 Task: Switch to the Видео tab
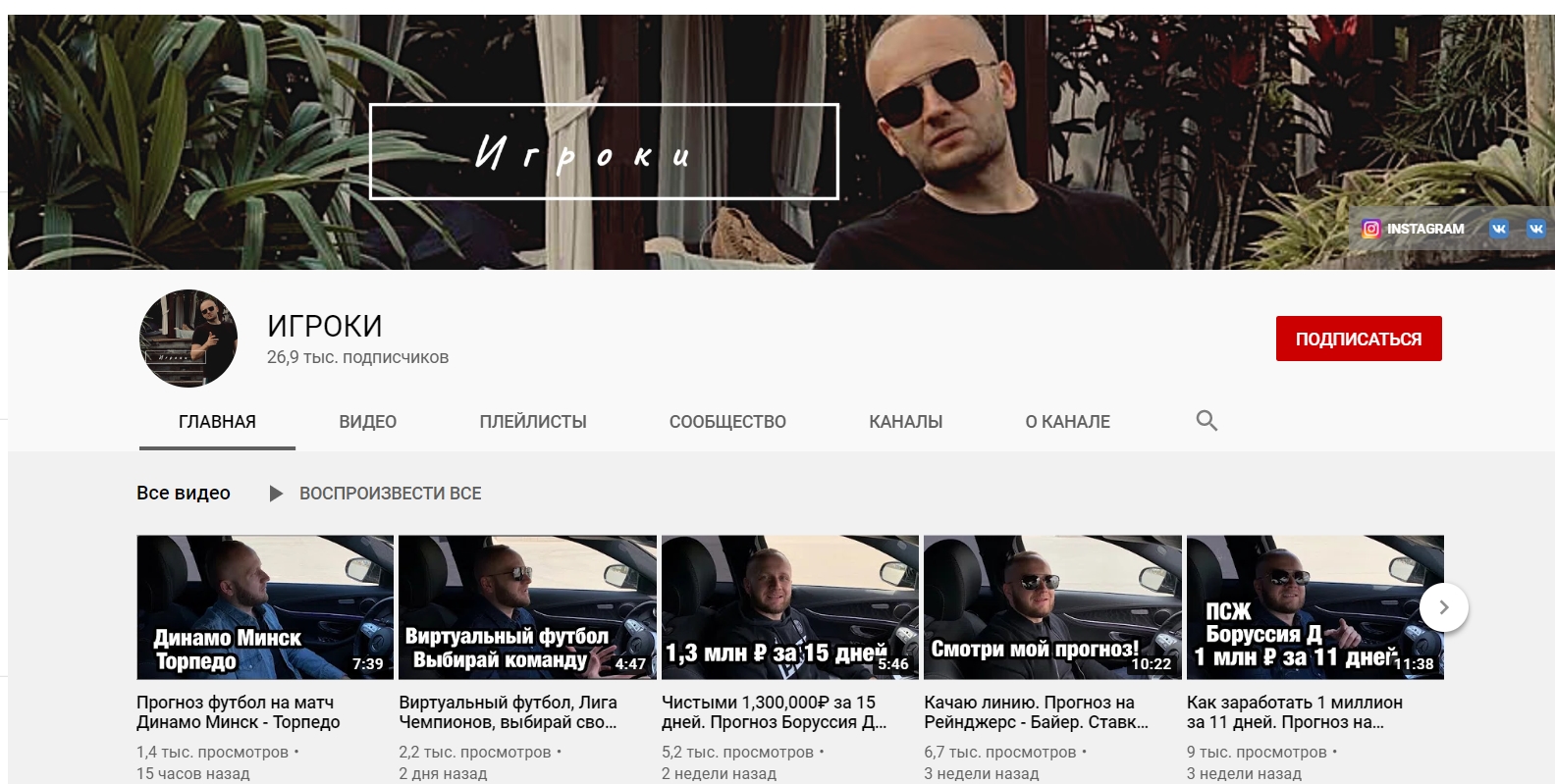pyautogui.click(x=368, y=422)
